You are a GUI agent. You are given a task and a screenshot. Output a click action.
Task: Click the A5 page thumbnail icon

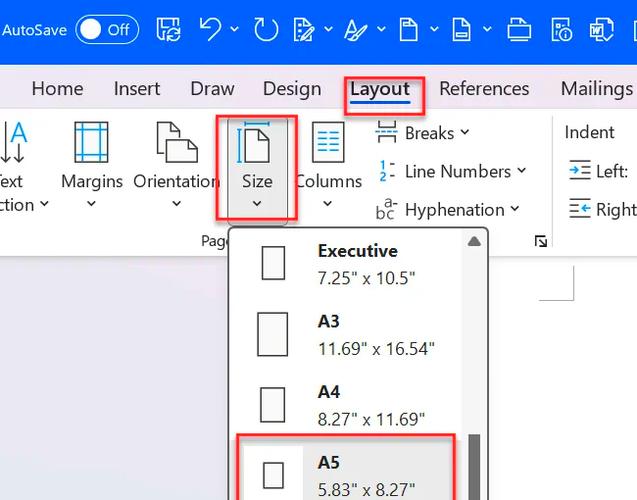coord(273,475)
